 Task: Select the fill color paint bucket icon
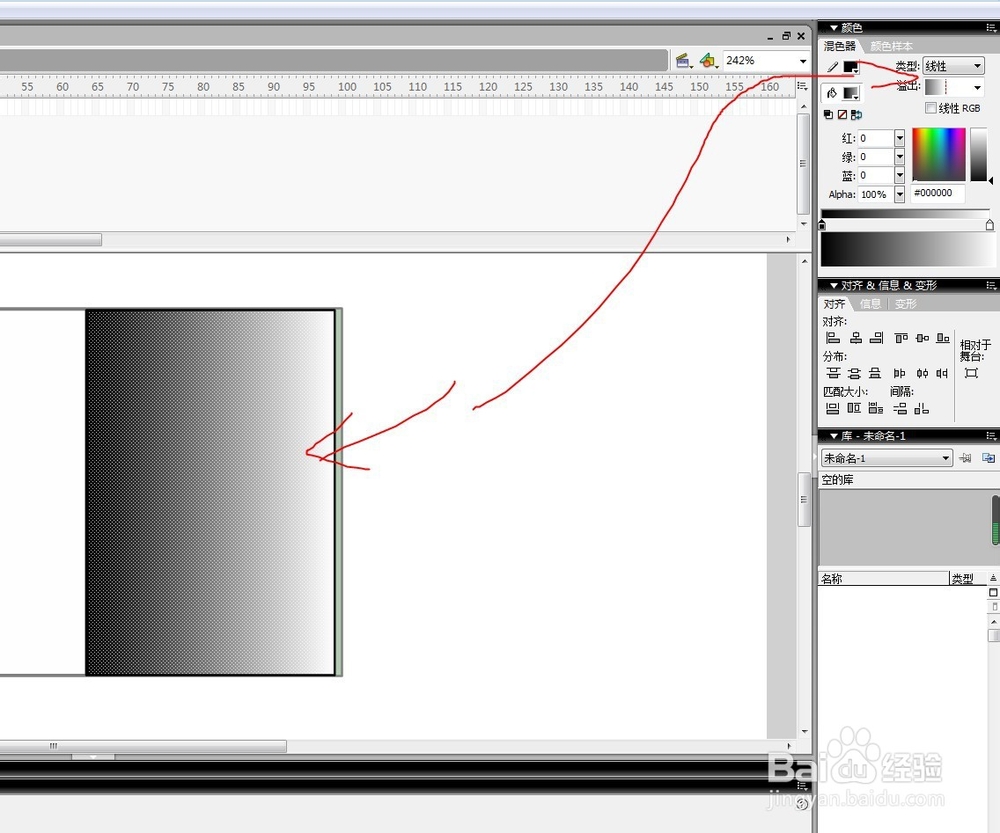pos(832,93)
